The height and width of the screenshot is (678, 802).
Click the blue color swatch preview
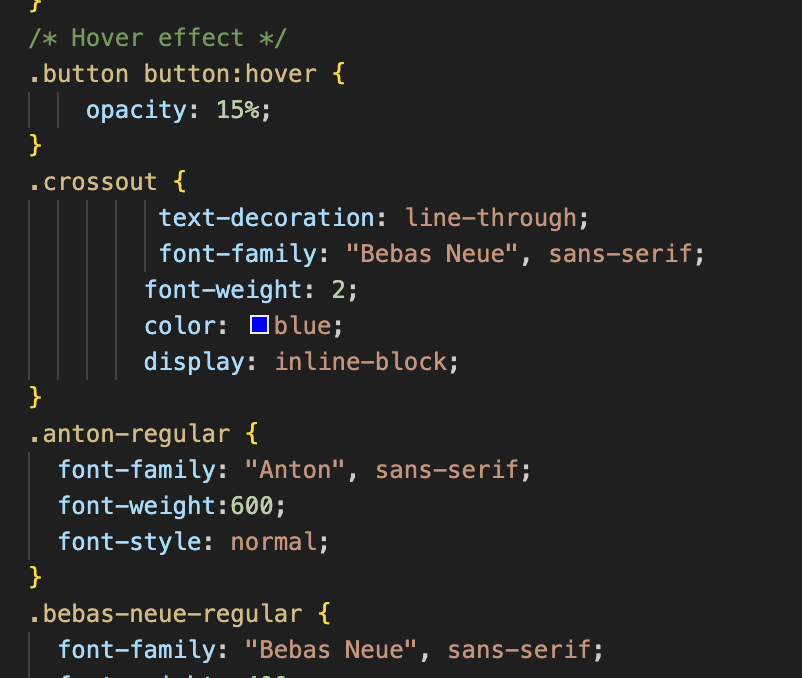coord(259,325)
